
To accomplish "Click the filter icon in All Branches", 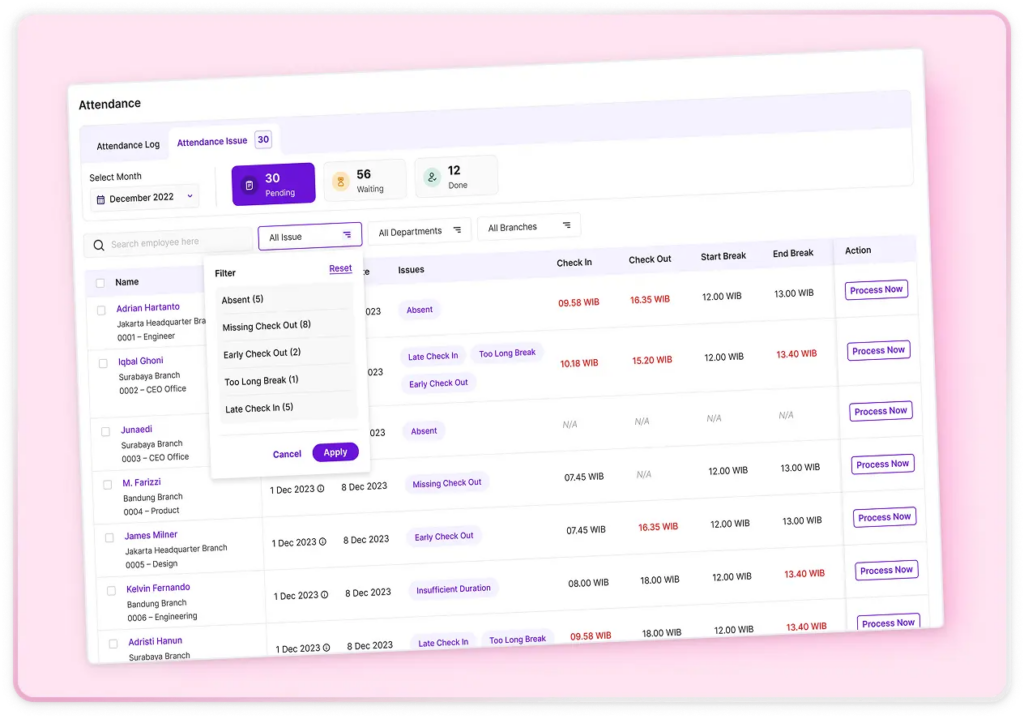I will [567, 225].
